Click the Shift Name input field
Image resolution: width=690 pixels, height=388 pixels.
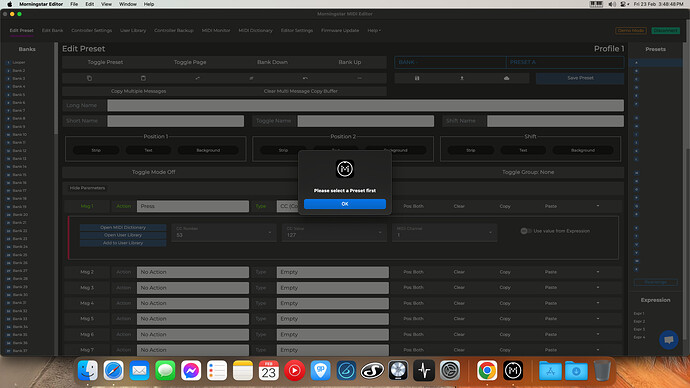[555, 121]
